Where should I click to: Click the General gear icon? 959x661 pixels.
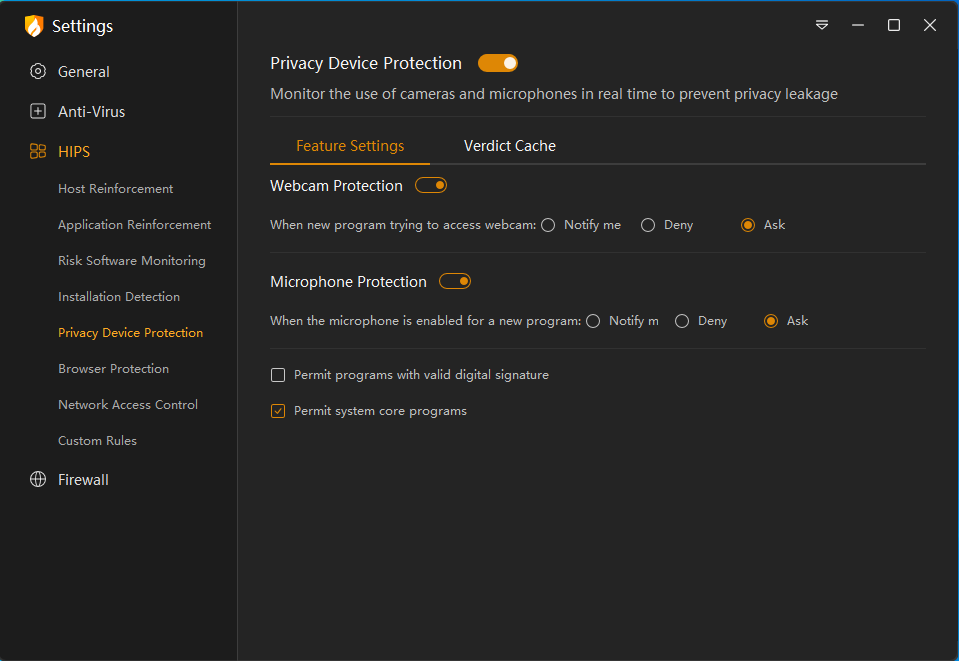coord(38,72)
